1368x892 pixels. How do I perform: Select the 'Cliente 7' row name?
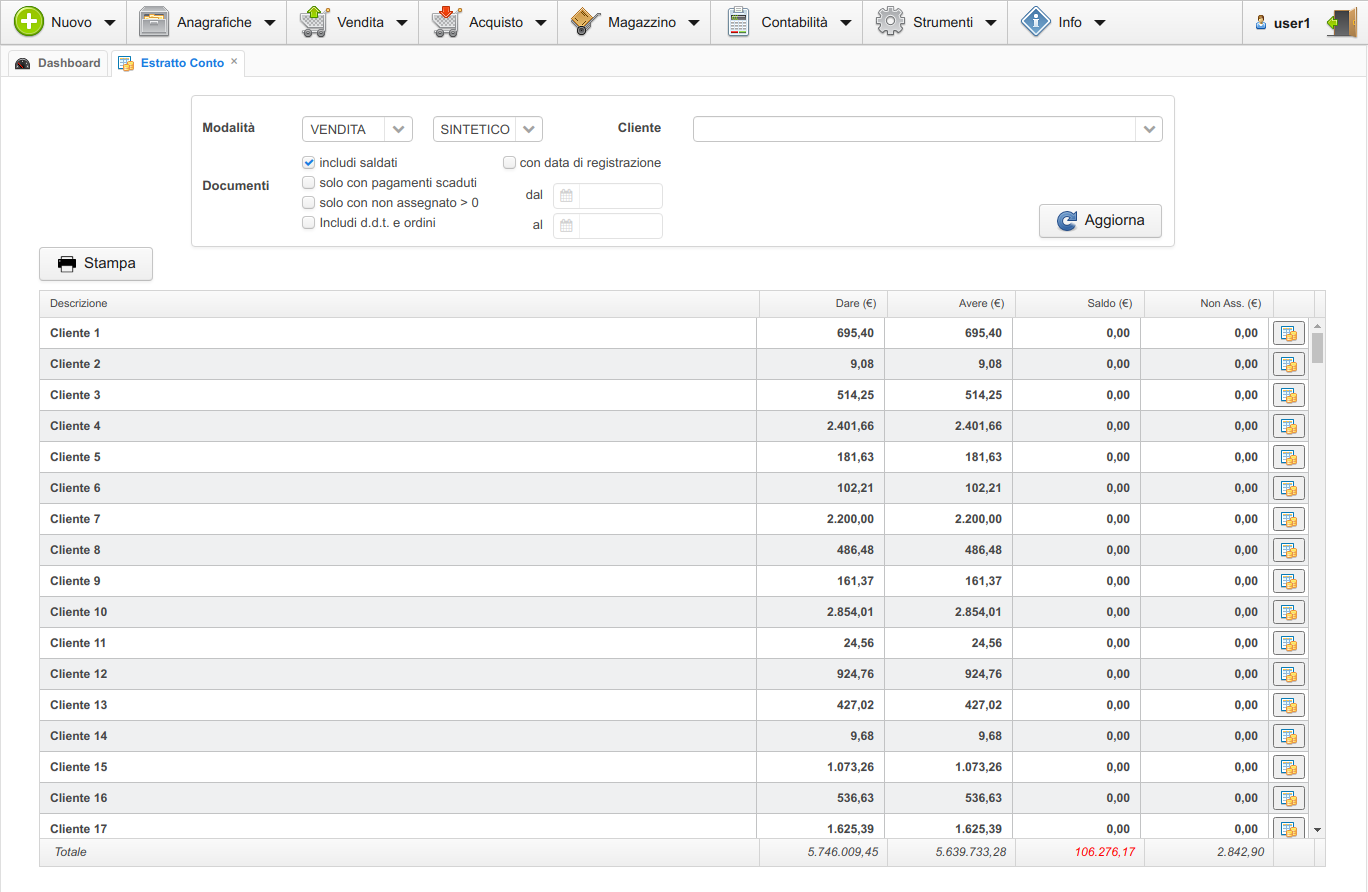[75, 519]
